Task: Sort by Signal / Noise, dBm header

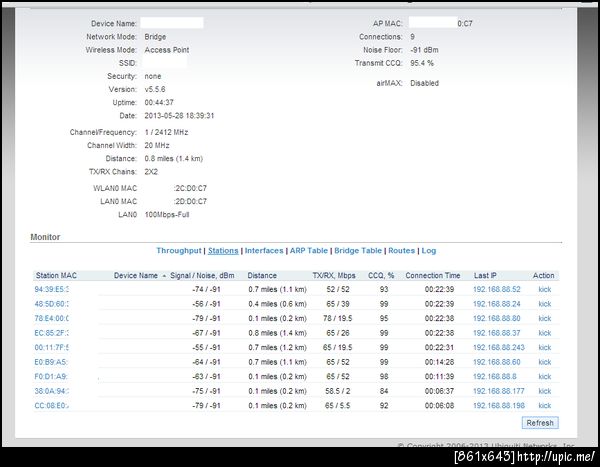Action: [x=202, y=276]
